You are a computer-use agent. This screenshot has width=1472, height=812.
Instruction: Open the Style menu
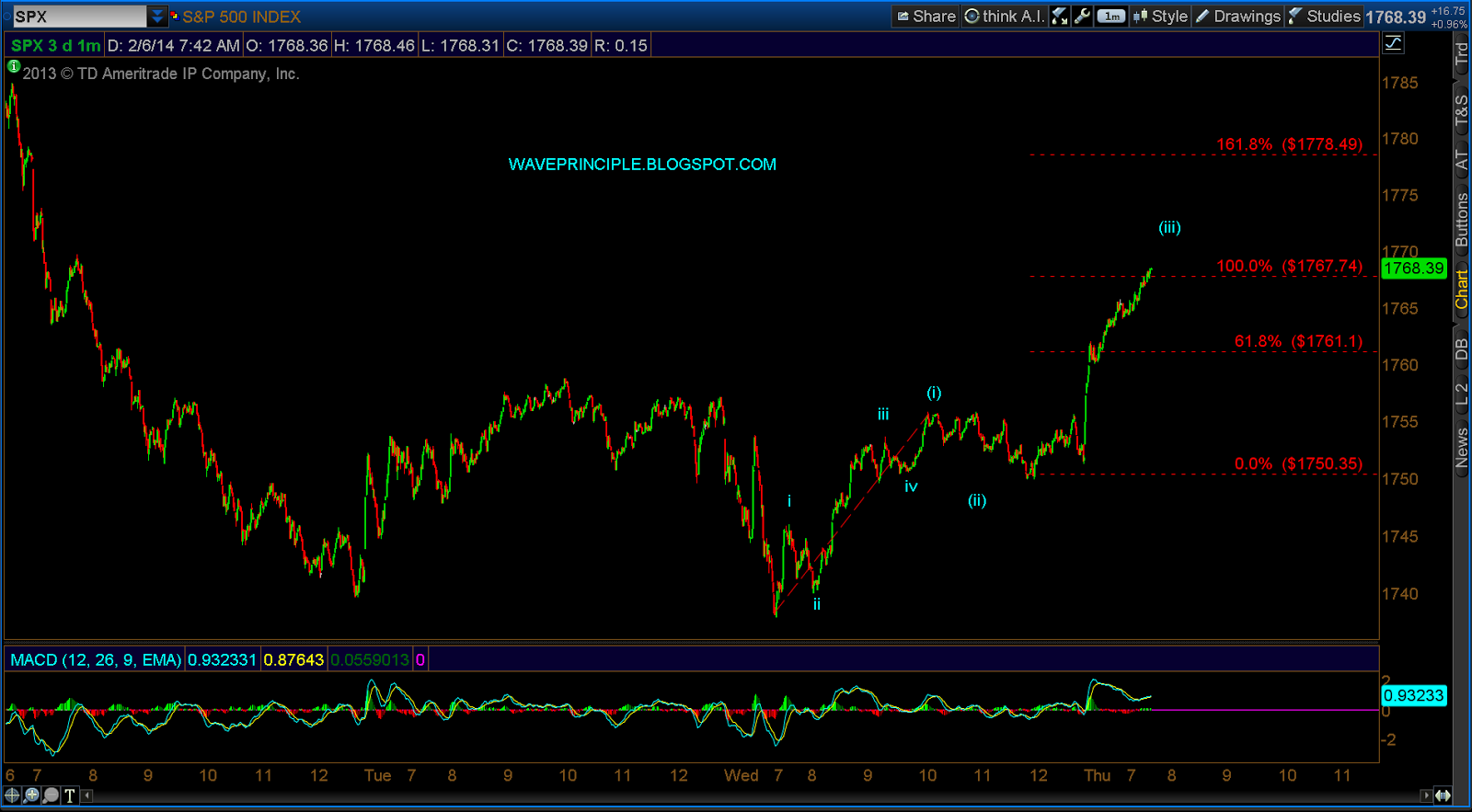[1160, 16]
